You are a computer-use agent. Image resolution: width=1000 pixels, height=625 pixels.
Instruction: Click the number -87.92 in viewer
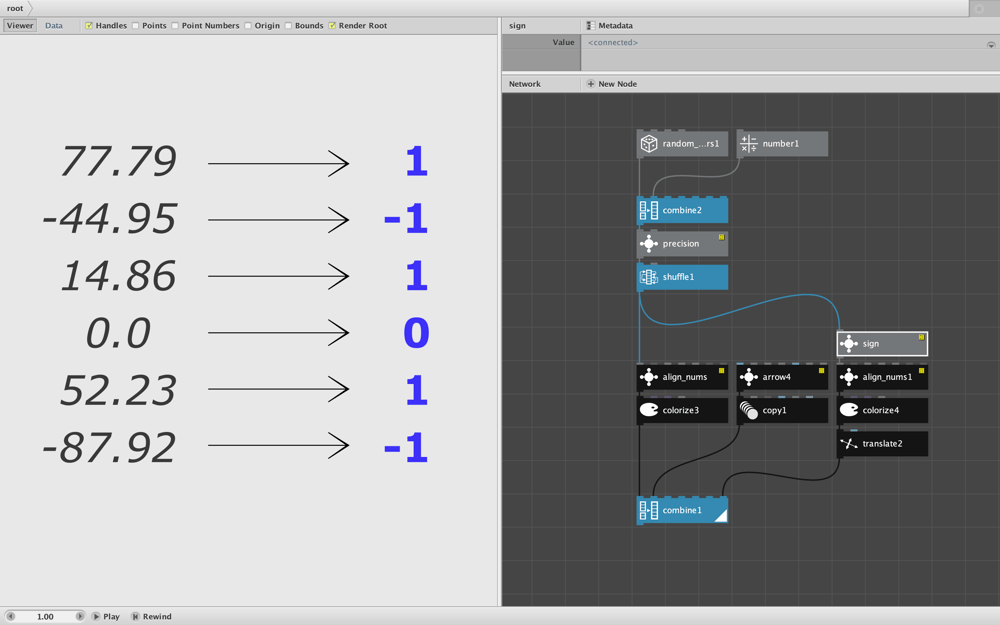tap(109, 447)
